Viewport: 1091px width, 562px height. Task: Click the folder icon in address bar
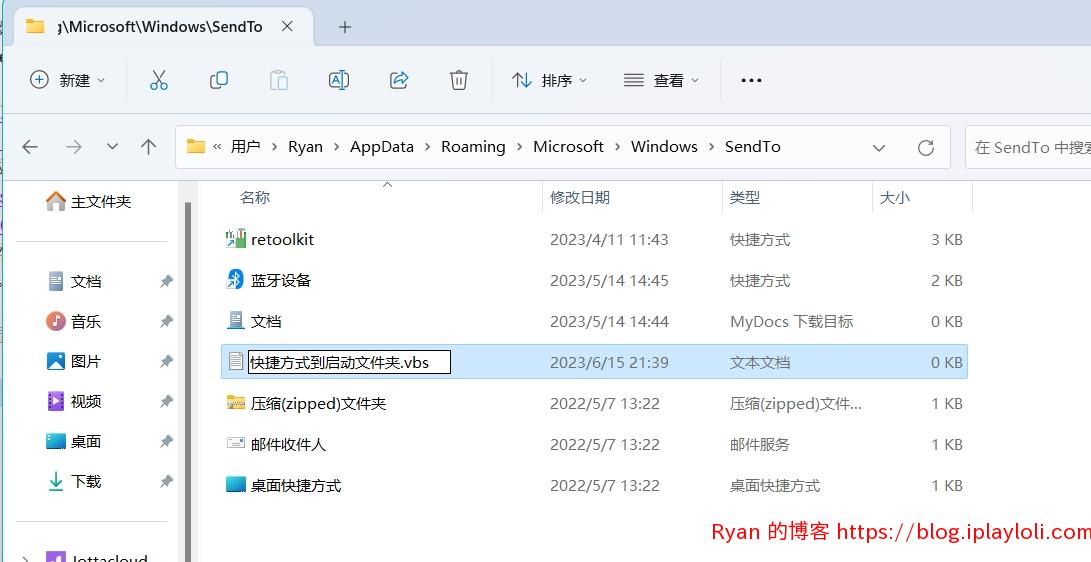(x=196, y=146)
